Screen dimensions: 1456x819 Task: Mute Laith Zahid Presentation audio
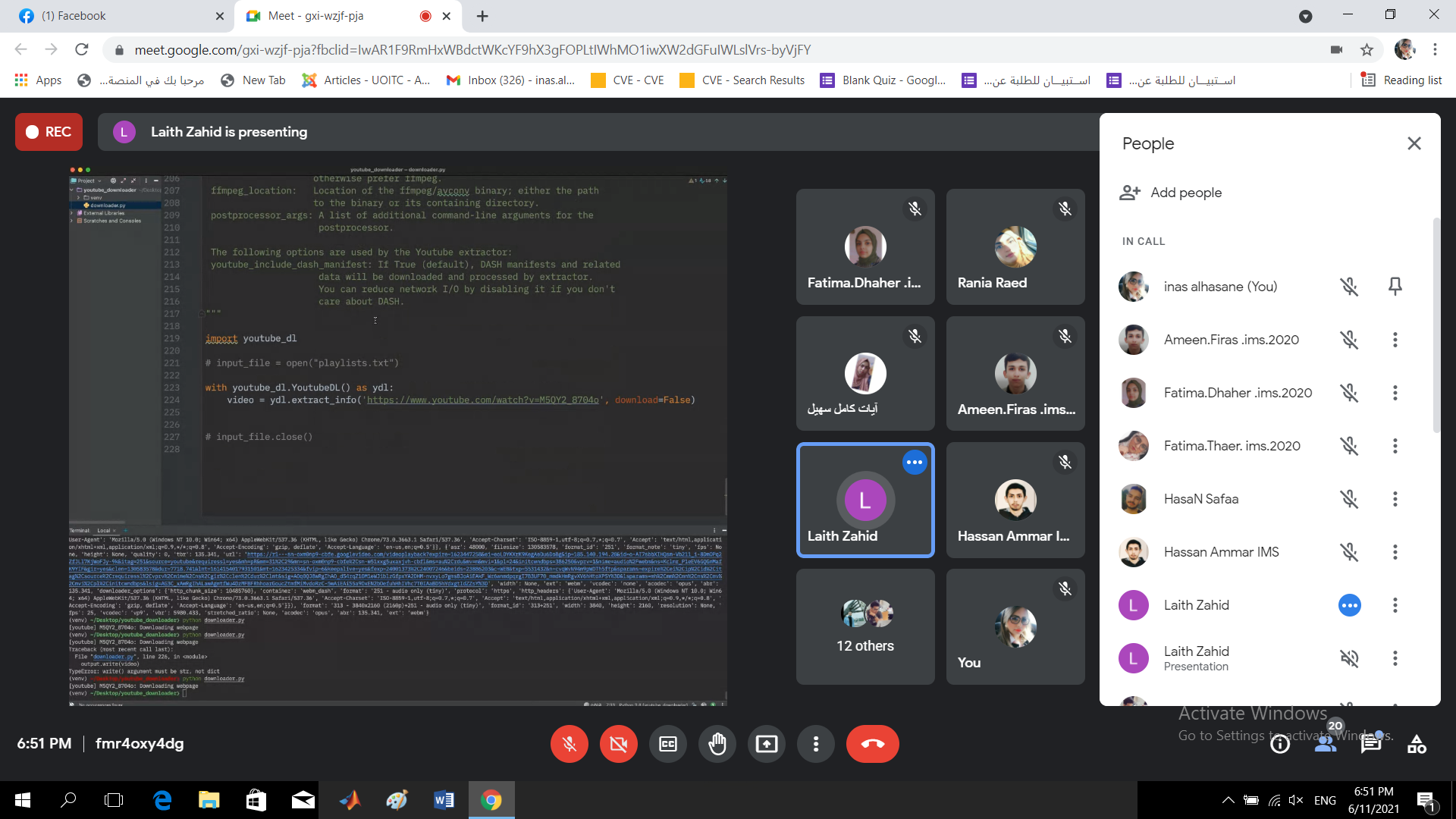(1349, 658)
